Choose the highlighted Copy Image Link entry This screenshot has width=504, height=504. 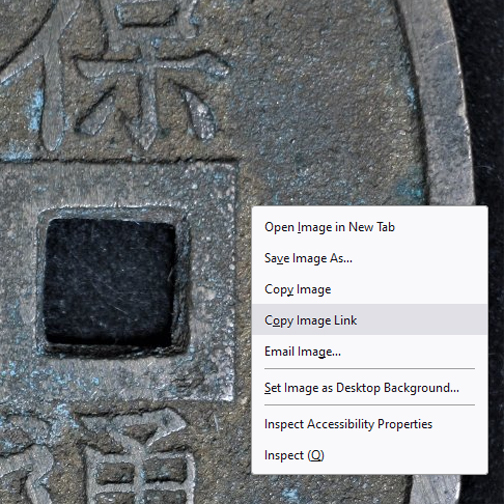click(x=370, y=320)
